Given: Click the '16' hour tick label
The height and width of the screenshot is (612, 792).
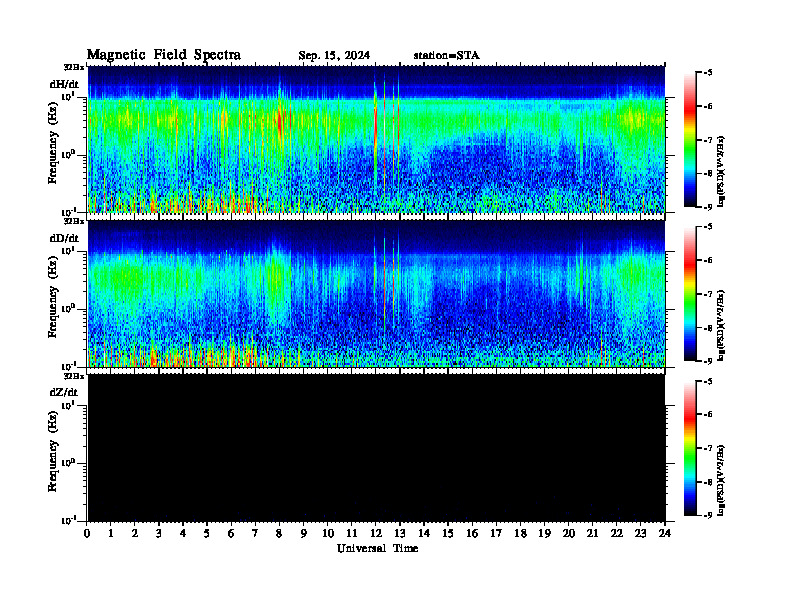Looking at the screenshot, I should tap(472, 534).
